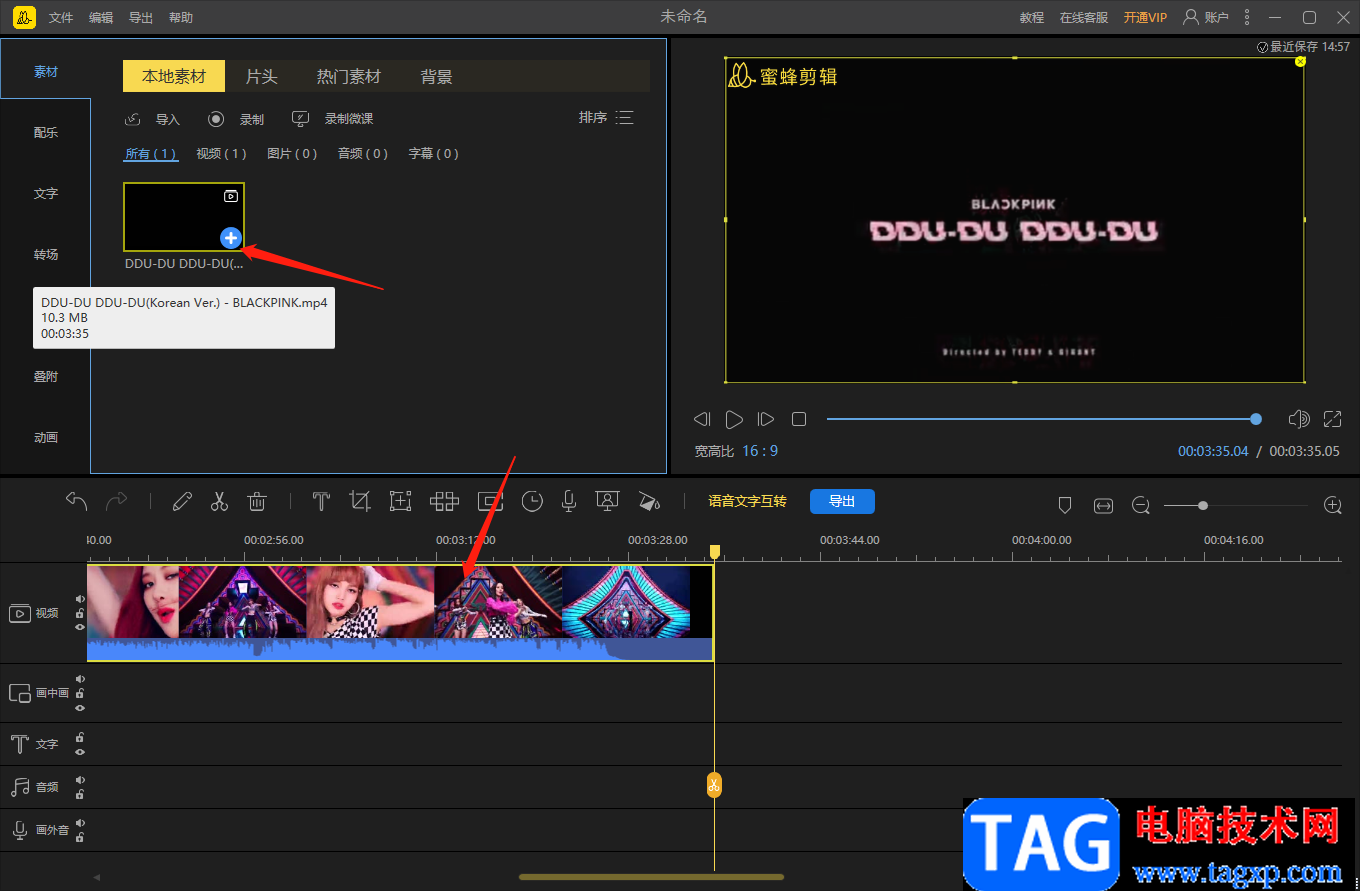
Task: Split the clip with the scissors tool
Action: click(x=220, y=501)
